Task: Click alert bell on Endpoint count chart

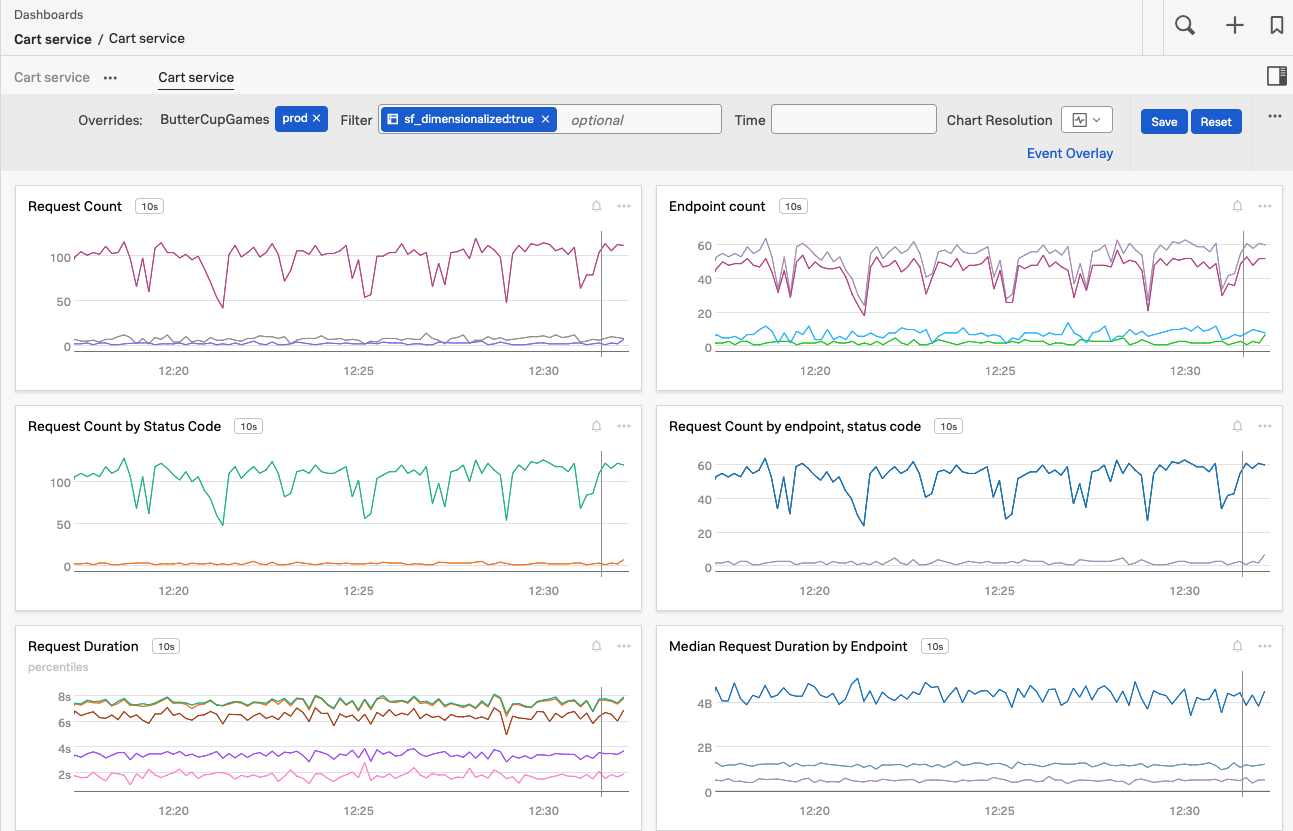Action: 1238,206
